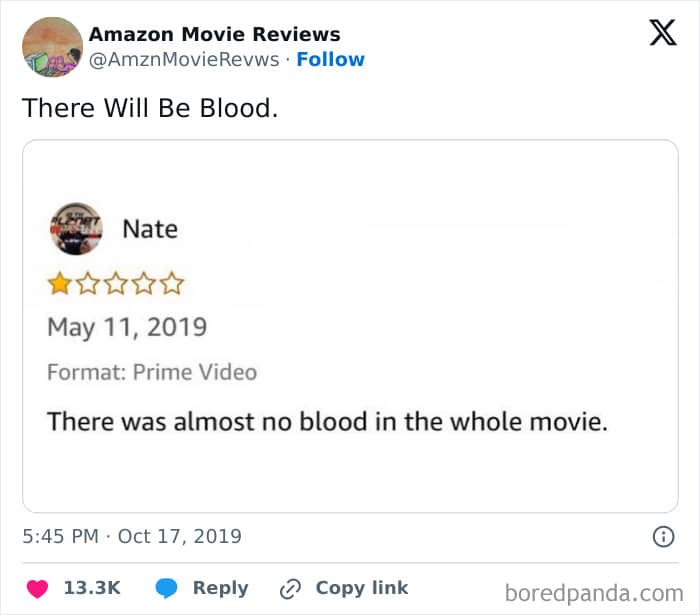The image size is (700, 615).
Task: Click the review date May 11, 2019
Action: click(x=127, y=327)
